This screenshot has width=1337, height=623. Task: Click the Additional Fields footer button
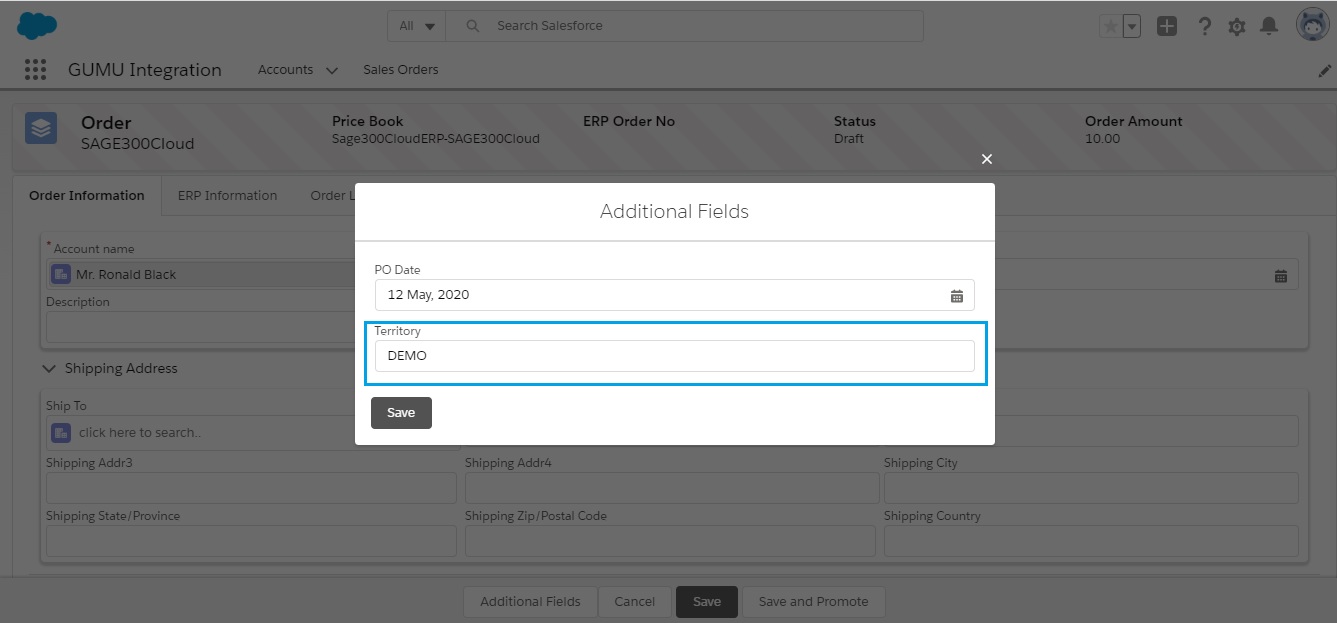point(530,602)
